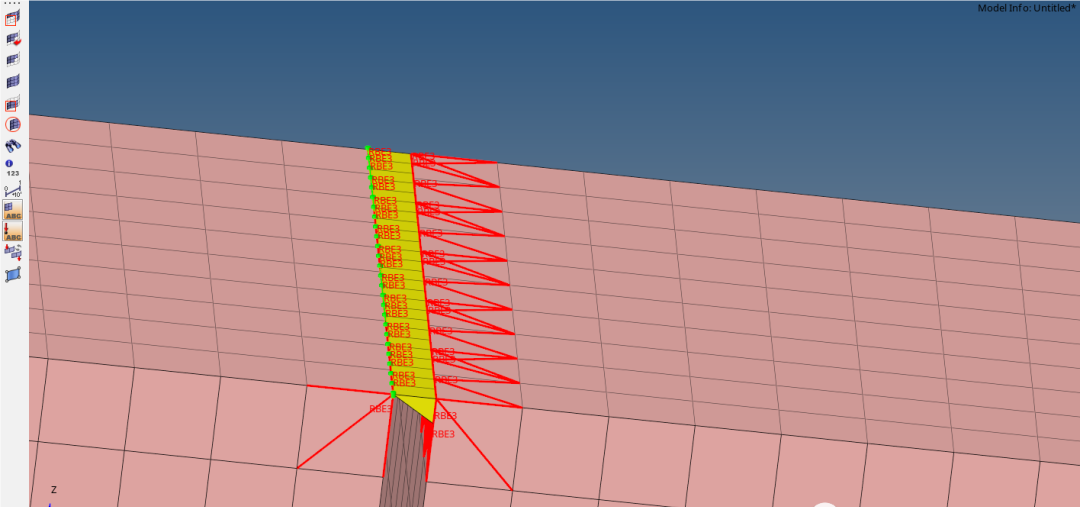The image size is (1080, 507).
Task: Click the Model Info: Untitled* label
Action: tap(1026, 8)
